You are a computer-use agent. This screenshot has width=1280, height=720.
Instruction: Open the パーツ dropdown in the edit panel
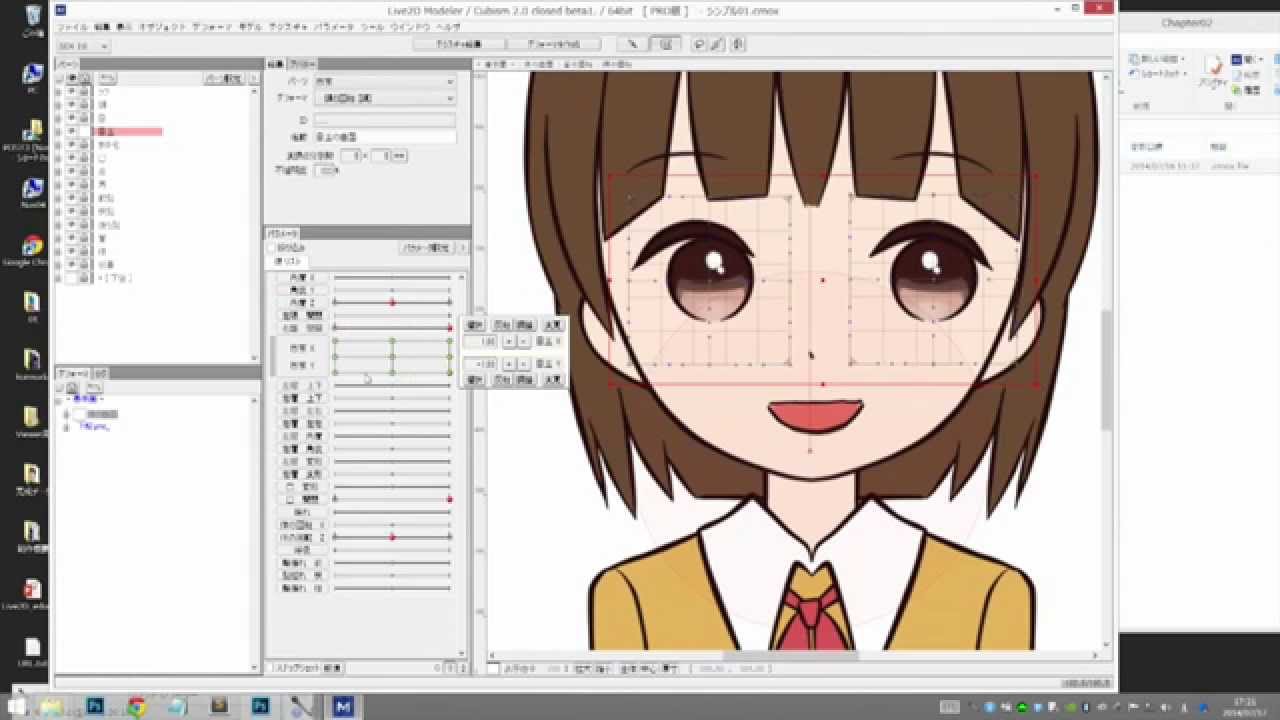[385, 81]
